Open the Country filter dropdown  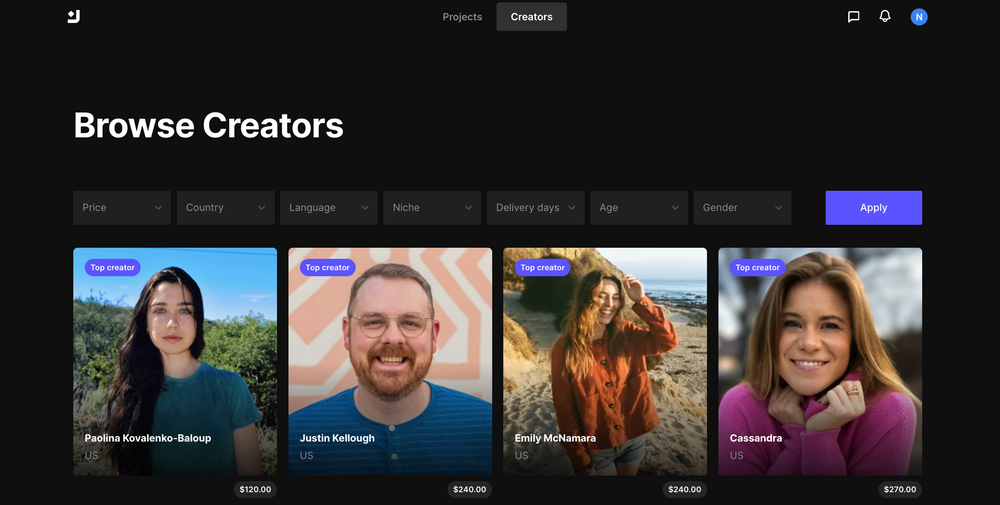226,208
